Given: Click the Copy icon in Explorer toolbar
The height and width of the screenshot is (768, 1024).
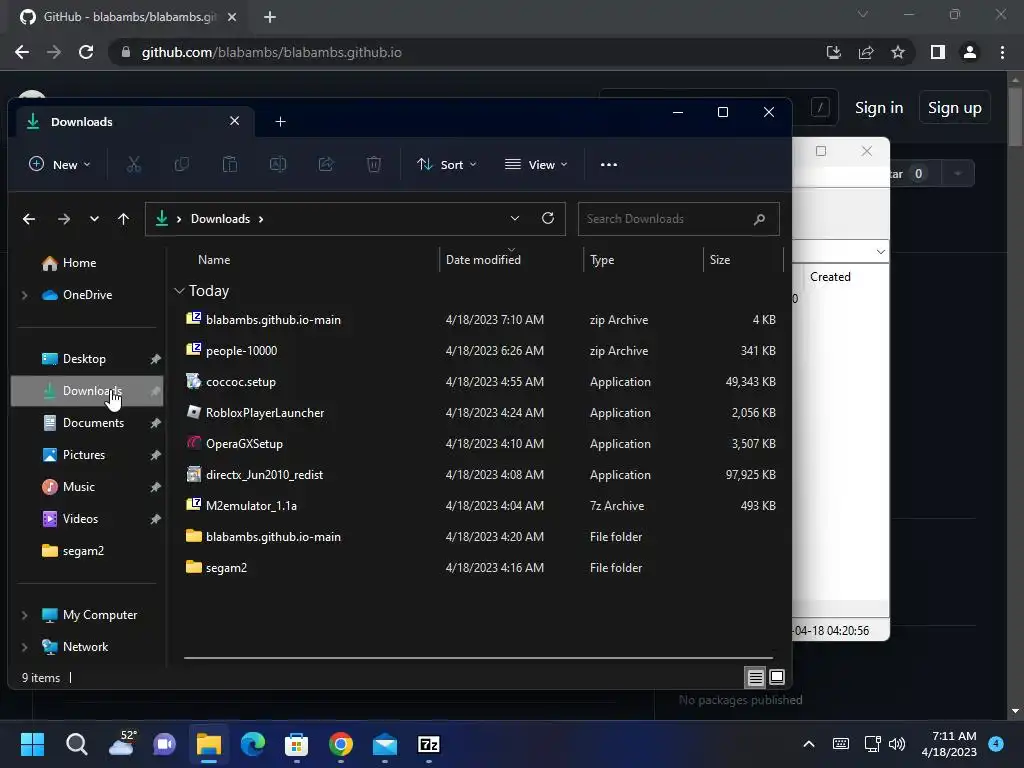Looking at the screenshot, I should (x=182, y=165).
